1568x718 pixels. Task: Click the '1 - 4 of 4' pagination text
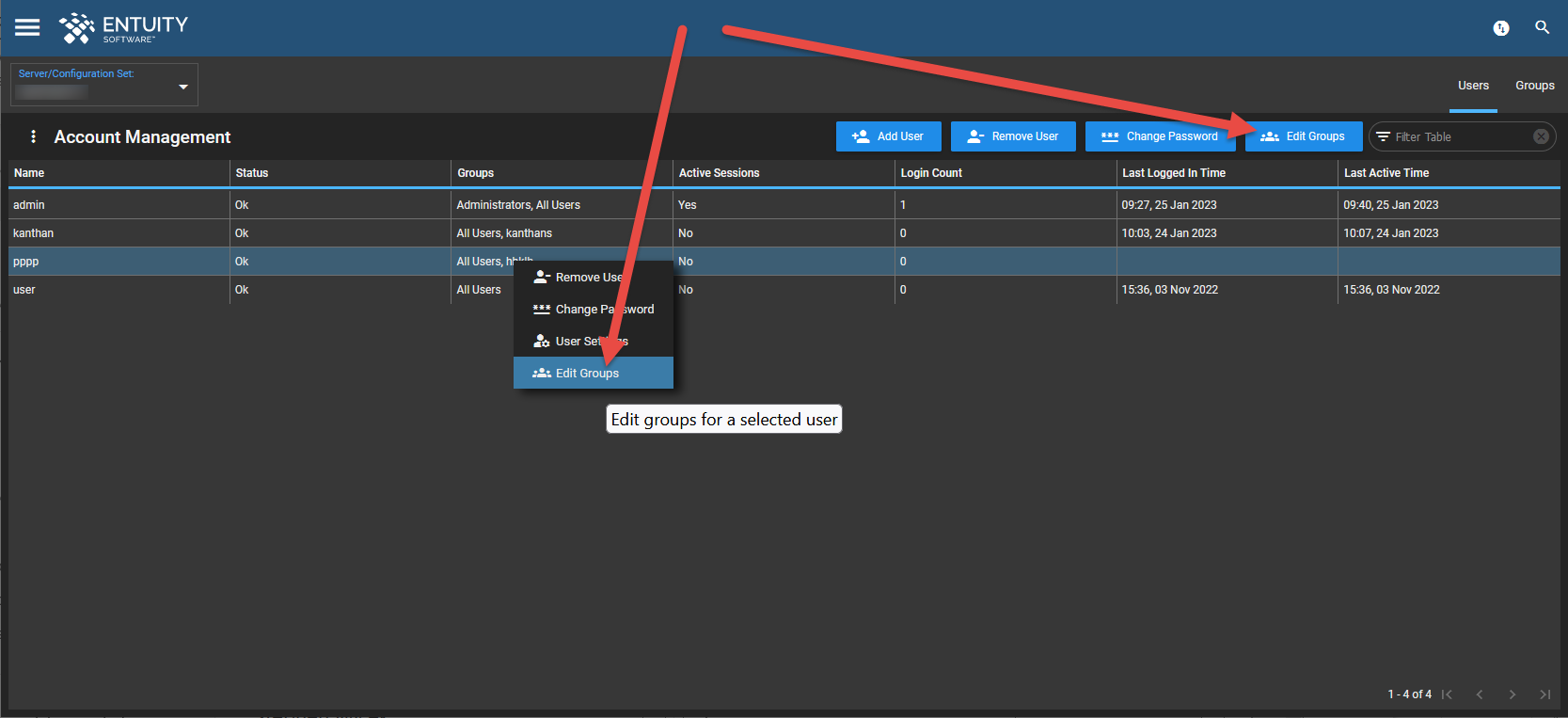click(x=1410, y=694)
